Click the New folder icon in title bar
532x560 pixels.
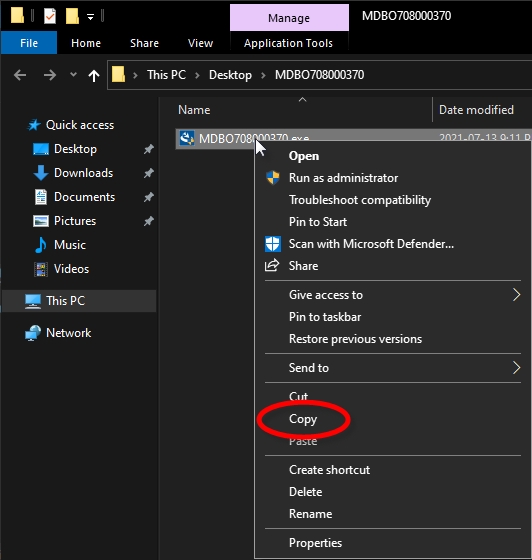pyautogui.click(x=72, y=16)
